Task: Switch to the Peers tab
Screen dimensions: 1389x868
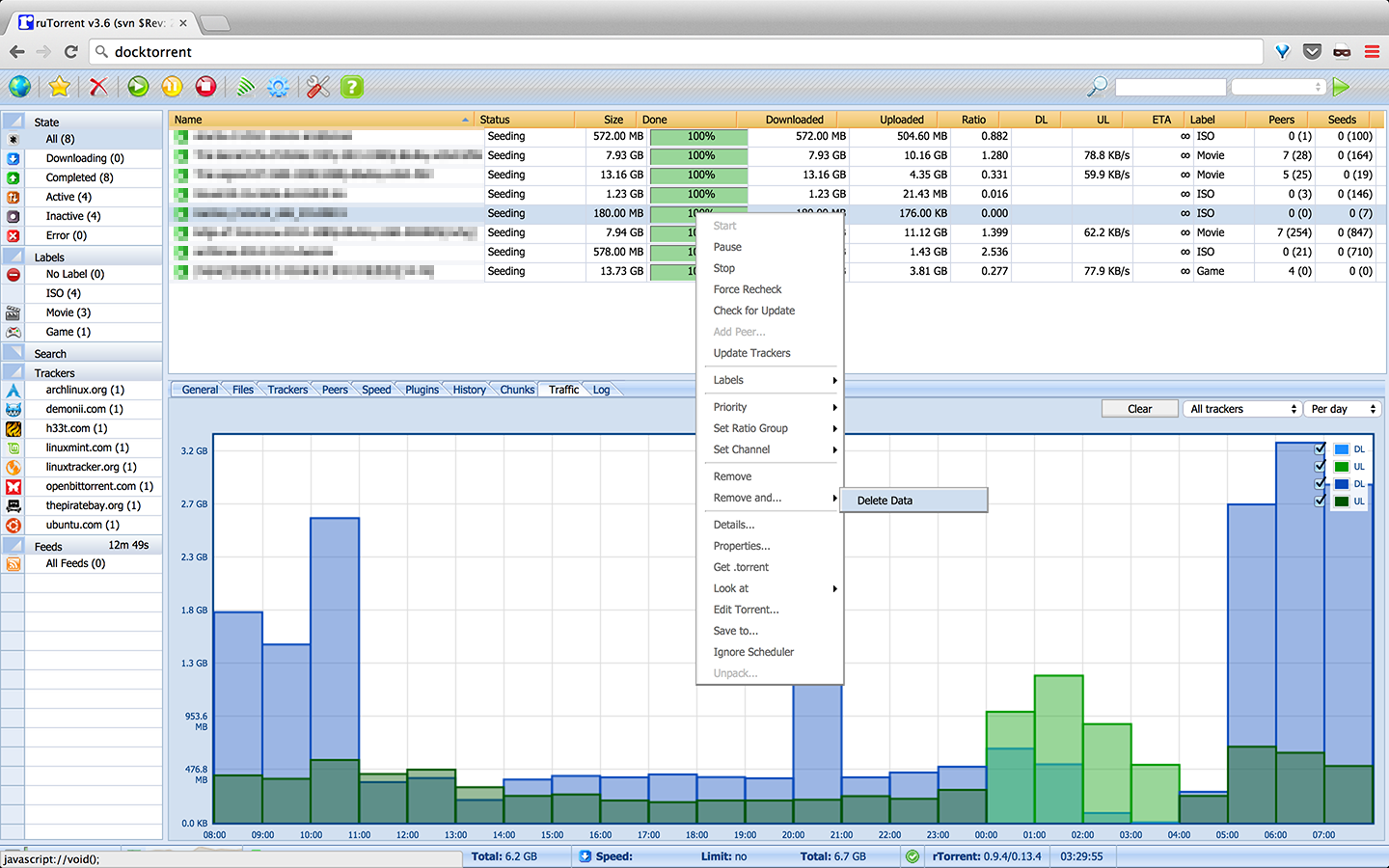Action: click(335, 390)
